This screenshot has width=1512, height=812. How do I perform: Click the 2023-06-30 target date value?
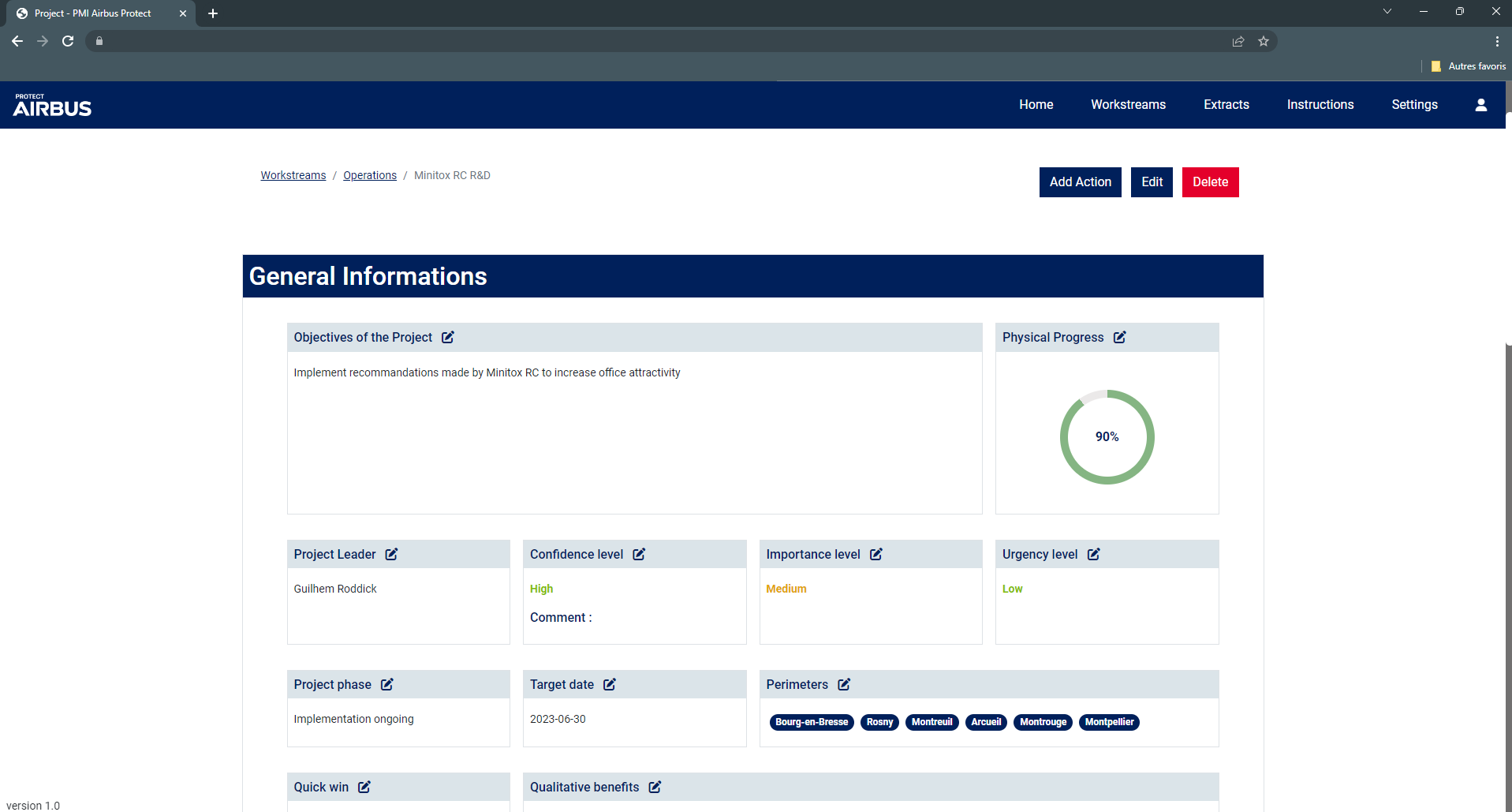pyautogui.click(x=558, y=719)
